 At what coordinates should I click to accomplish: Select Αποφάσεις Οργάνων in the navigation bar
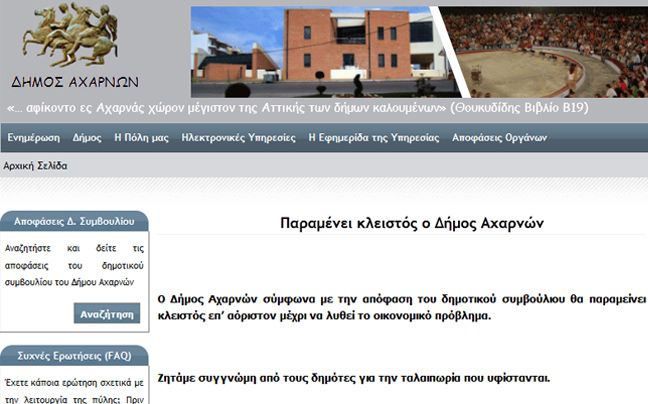(x=499, y=137)
